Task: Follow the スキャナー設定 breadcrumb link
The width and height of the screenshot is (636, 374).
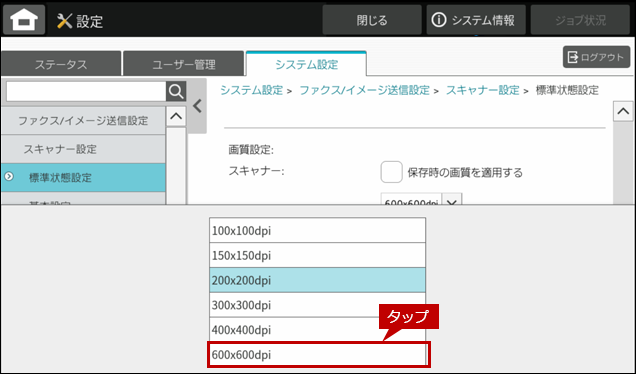Action: [482, 90]
